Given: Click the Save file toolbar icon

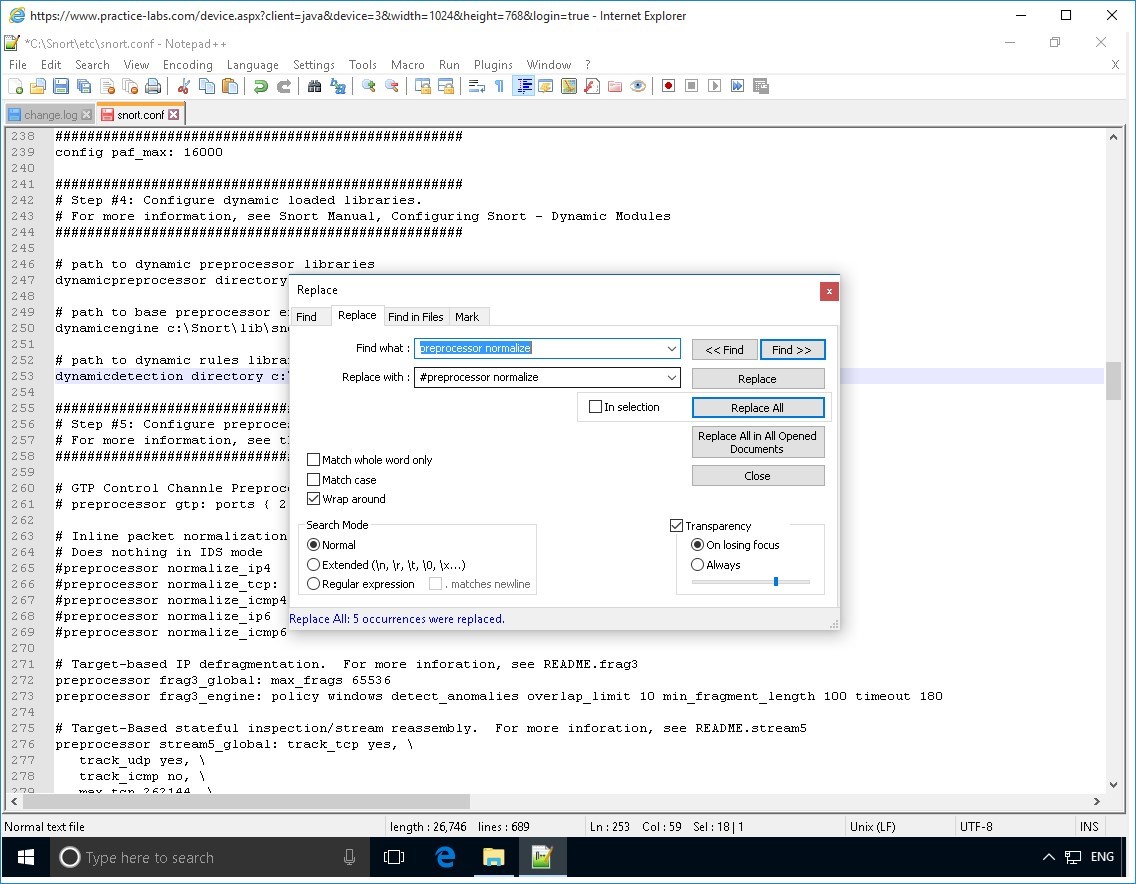Looking at the screenshot, I should 60,87.
